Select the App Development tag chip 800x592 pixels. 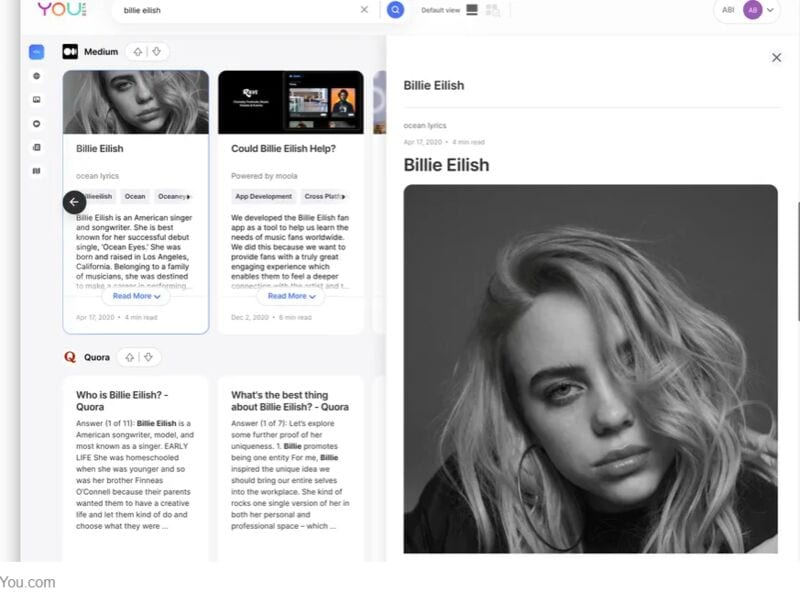pos(263,196)
